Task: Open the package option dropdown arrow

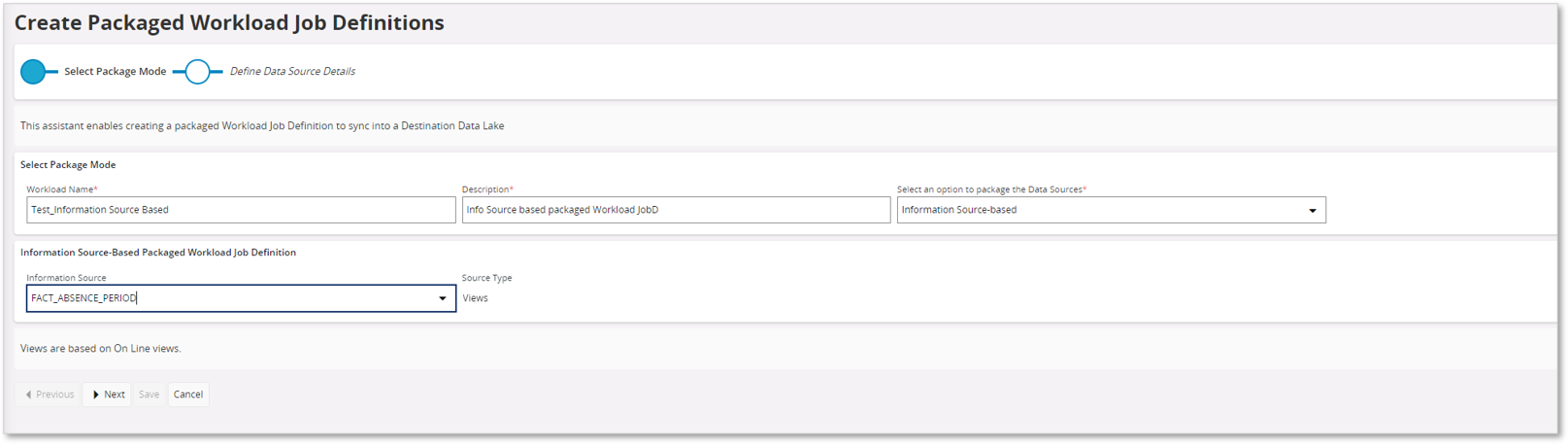Action: pyautogui.click(x=1313, y=211)
